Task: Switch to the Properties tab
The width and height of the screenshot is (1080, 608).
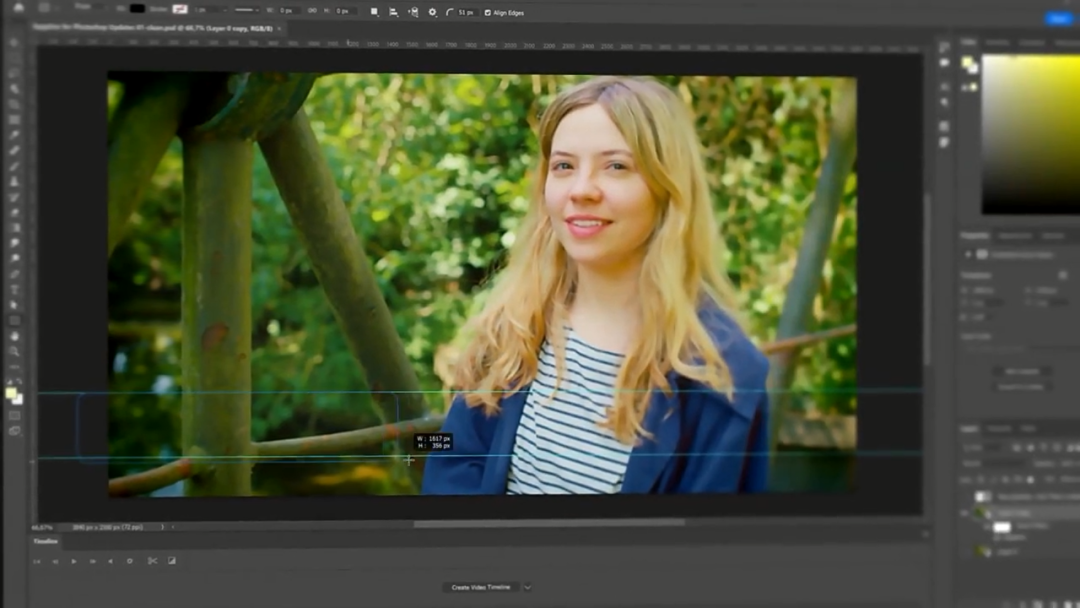Action: point(974,235)
